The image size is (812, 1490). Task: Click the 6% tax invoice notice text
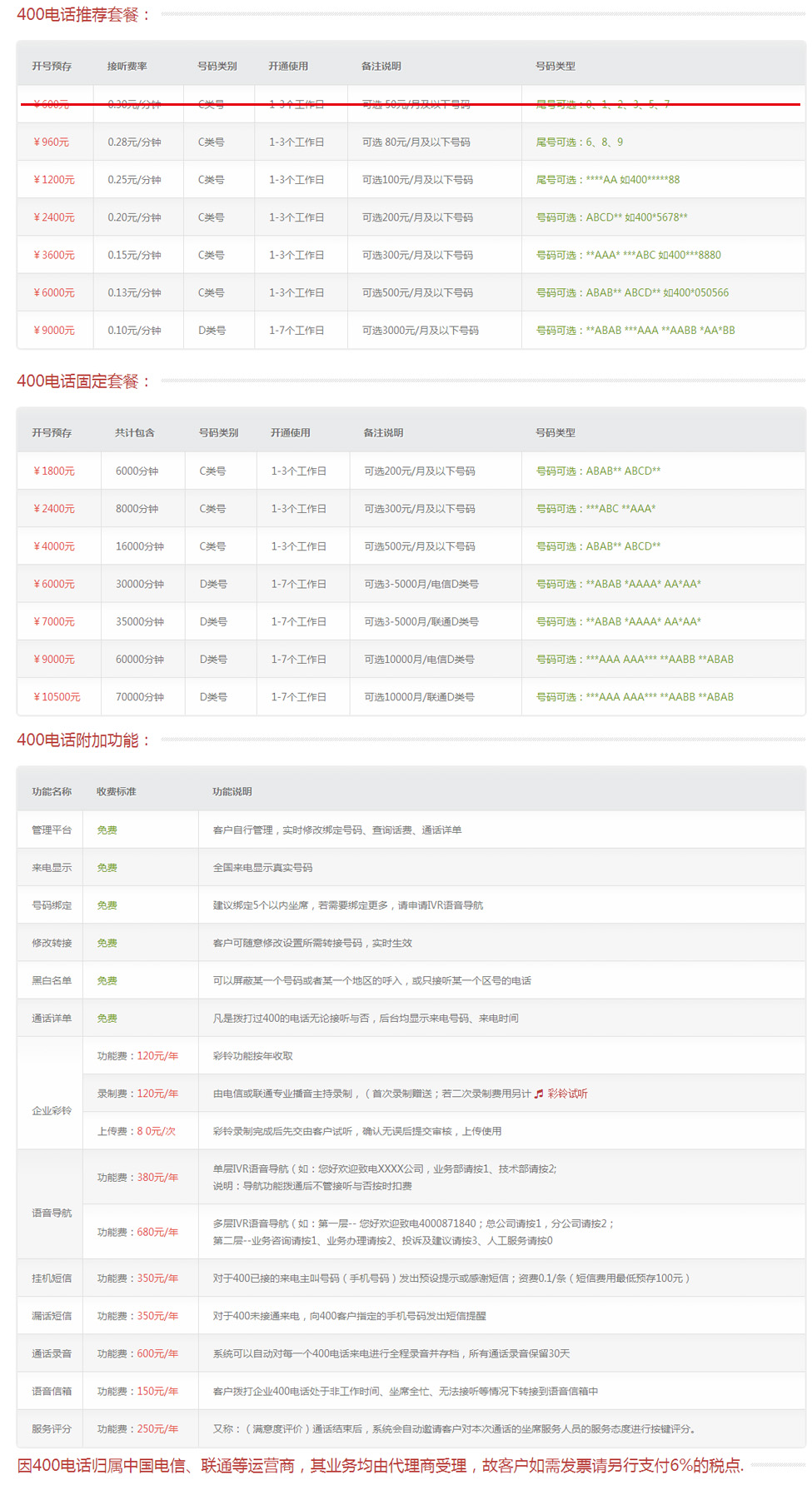point(380,1466)
